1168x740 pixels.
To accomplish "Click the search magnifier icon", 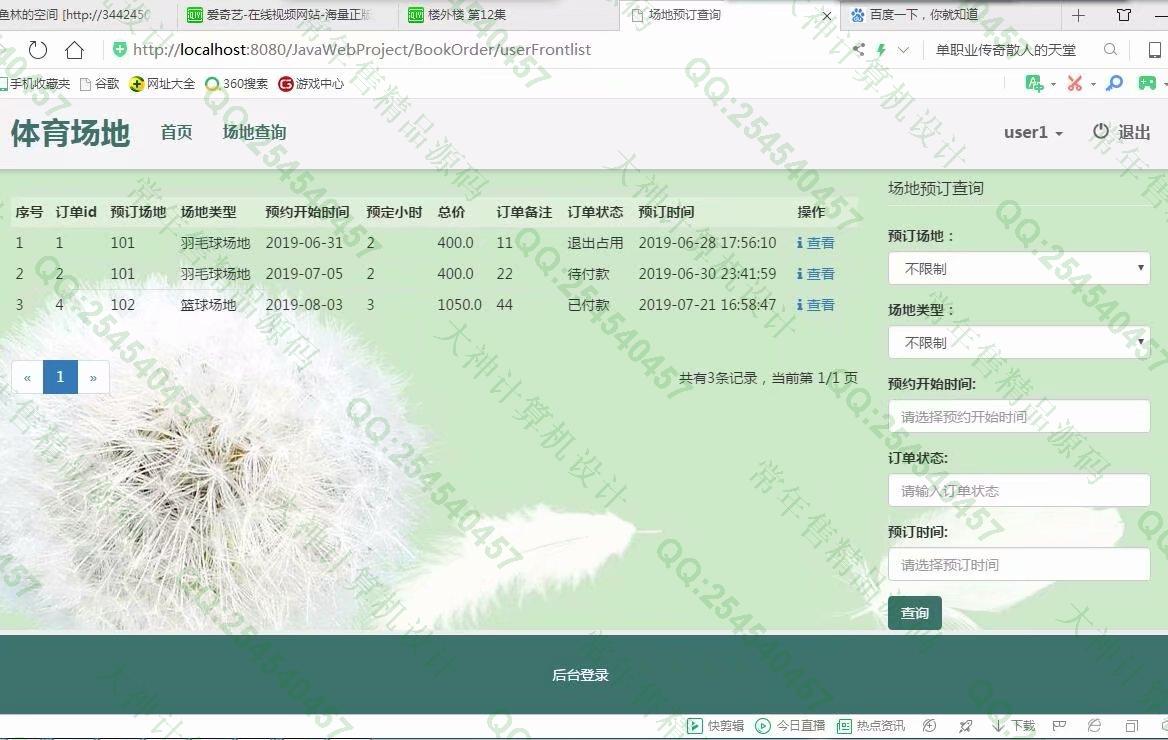I will coord(1110,50).
